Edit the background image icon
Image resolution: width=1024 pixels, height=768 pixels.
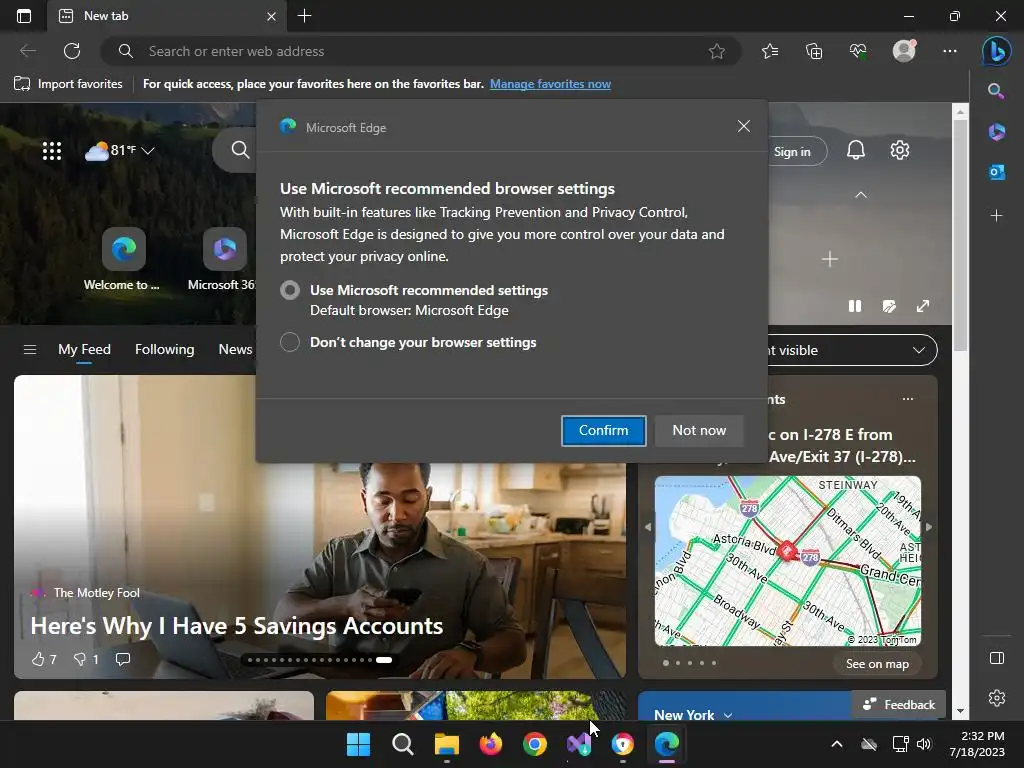click(x=889, y=306)
